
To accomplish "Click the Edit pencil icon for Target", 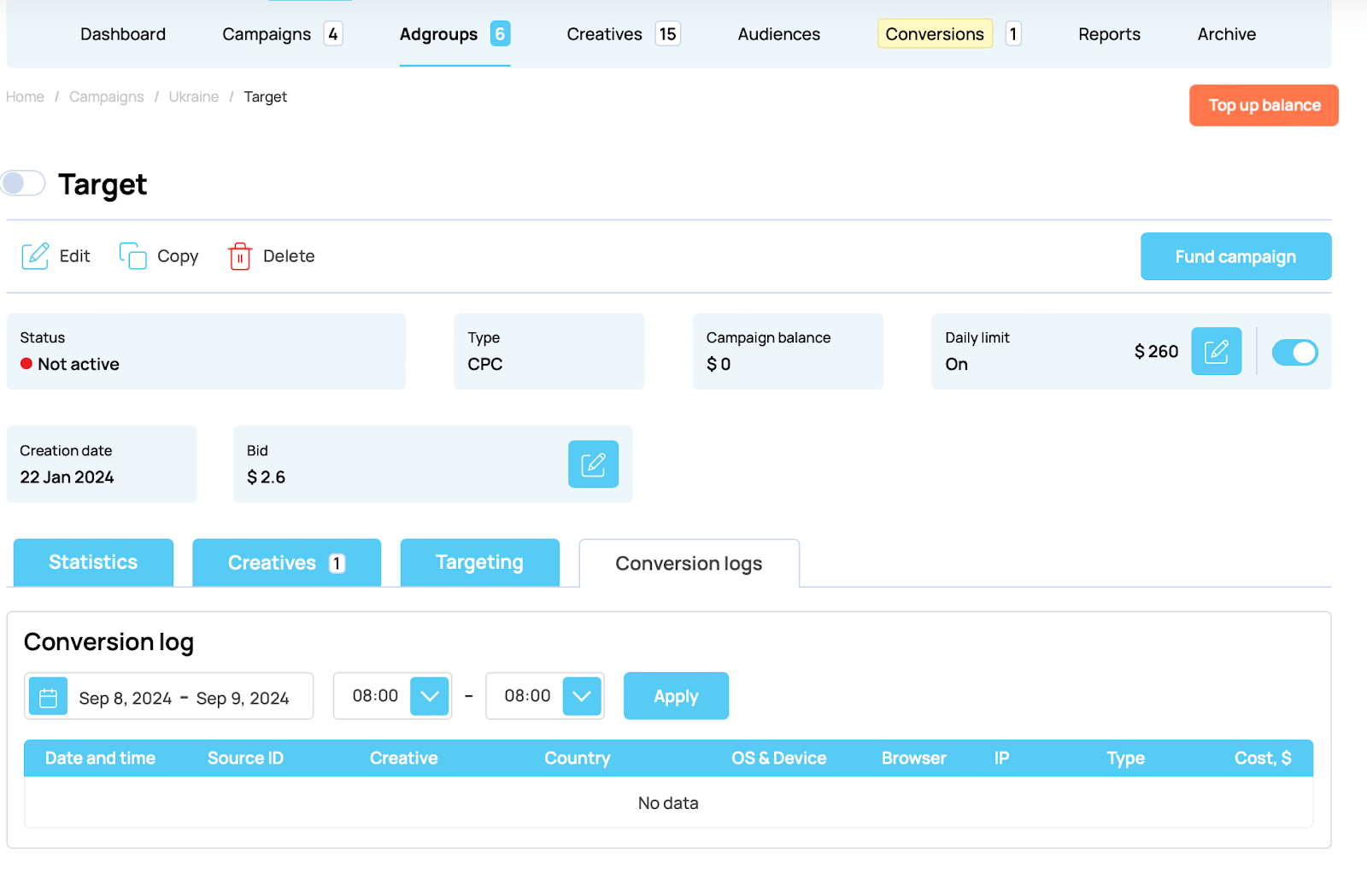I will coord(35,255).
